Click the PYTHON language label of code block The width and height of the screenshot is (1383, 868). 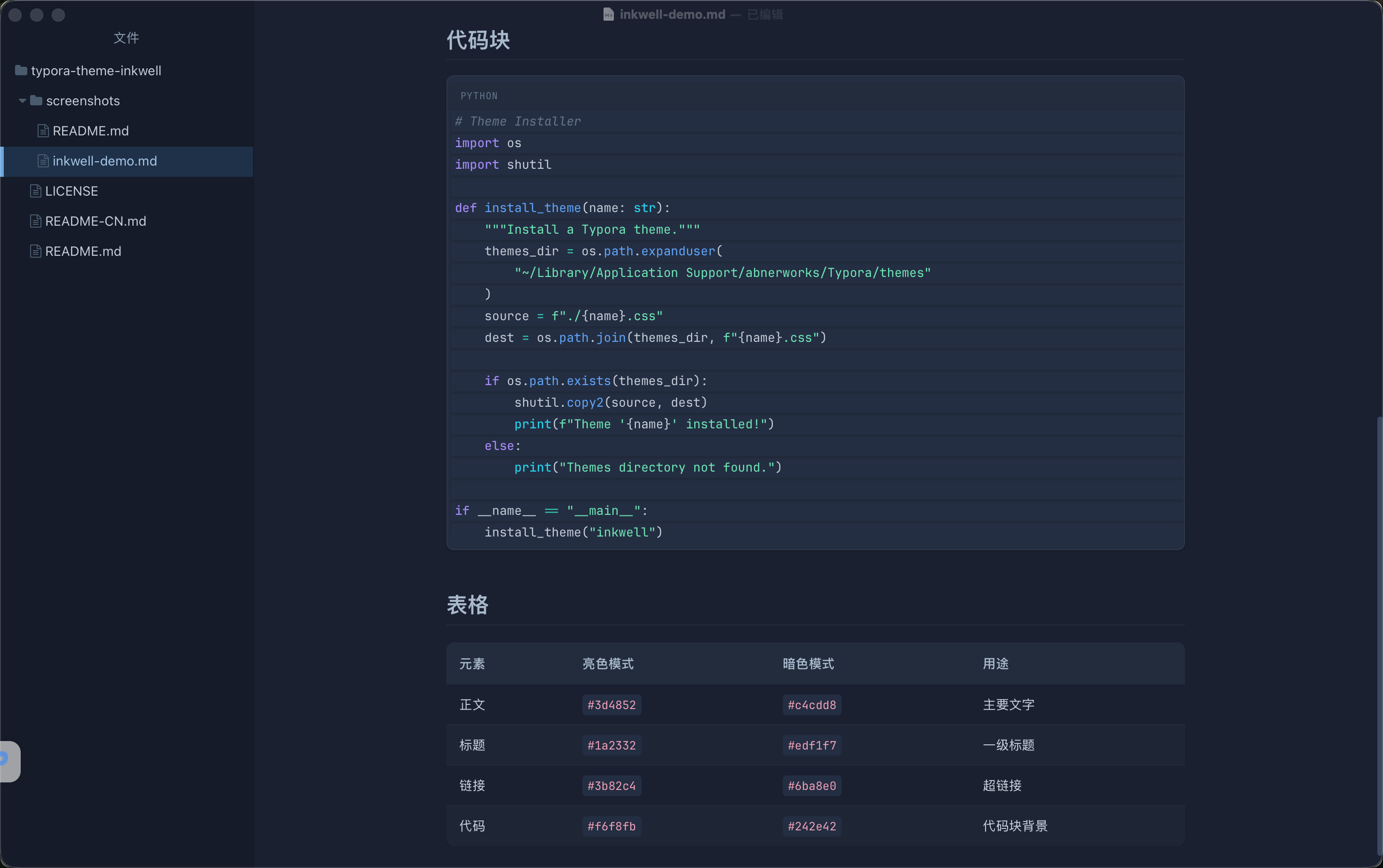click(x=479, y=96)
